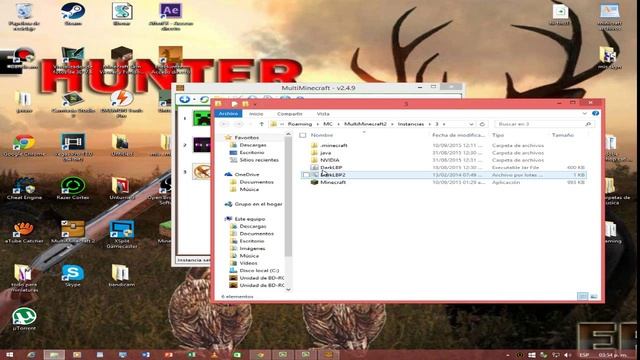640x360 pixels.
Task: Click the blue add-instance icon in MultiMinecraft
Action: point(184,99)
